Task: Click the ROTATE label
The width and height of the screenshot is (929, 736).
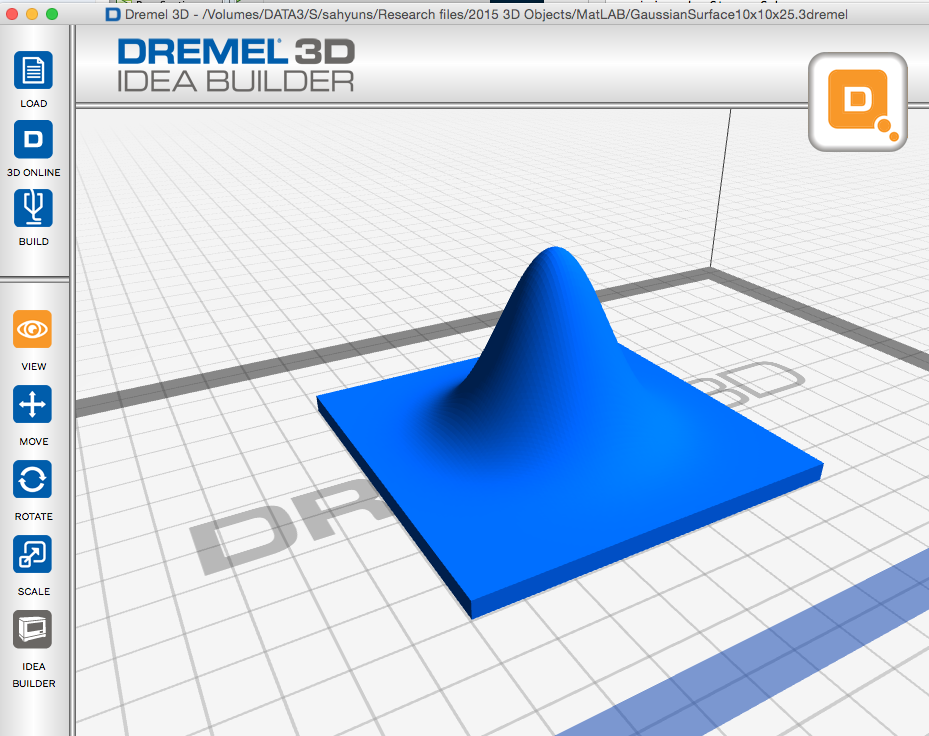Action: [34, 517]
